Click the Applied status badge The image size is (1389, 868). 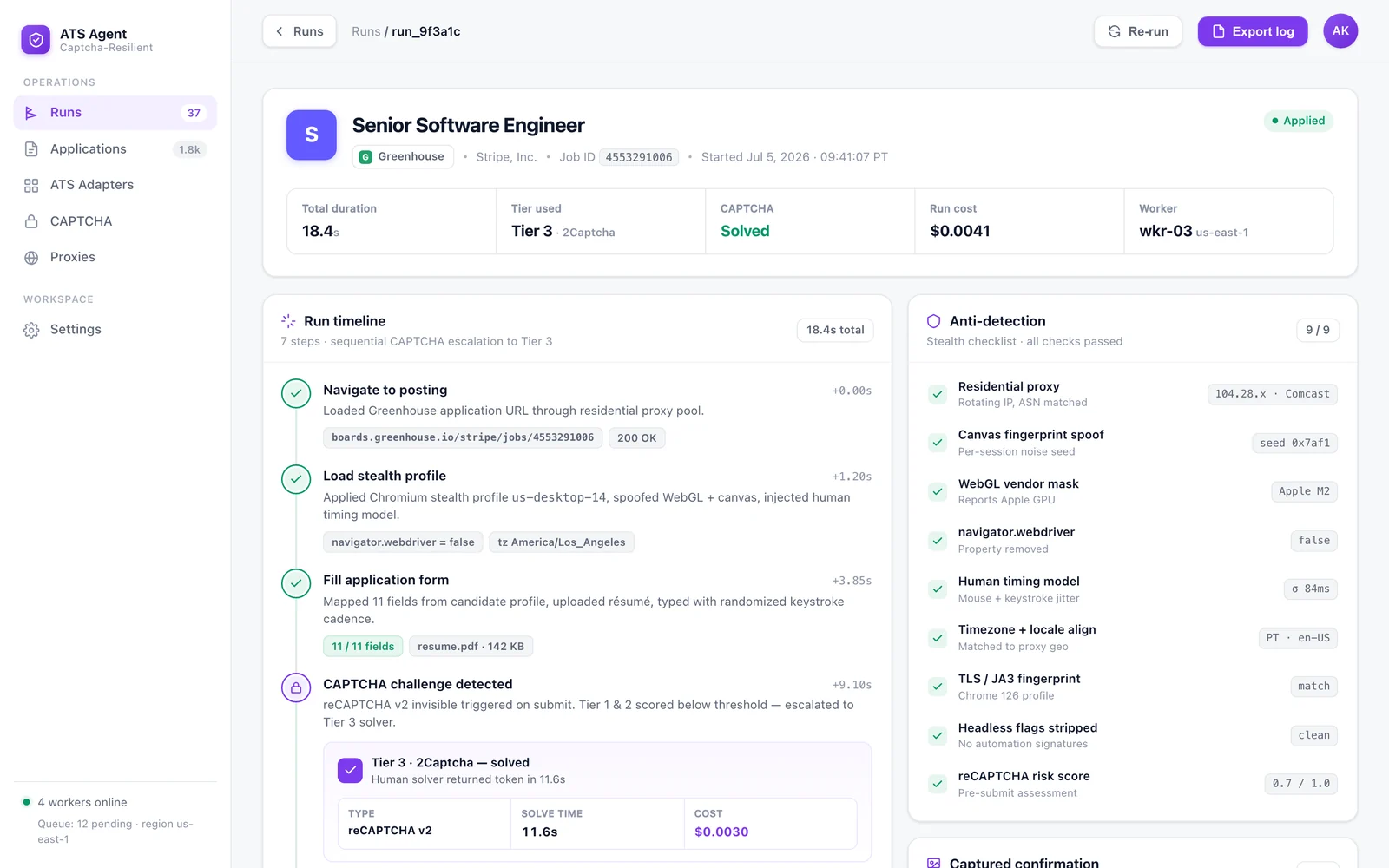[x=1299, y=121]
